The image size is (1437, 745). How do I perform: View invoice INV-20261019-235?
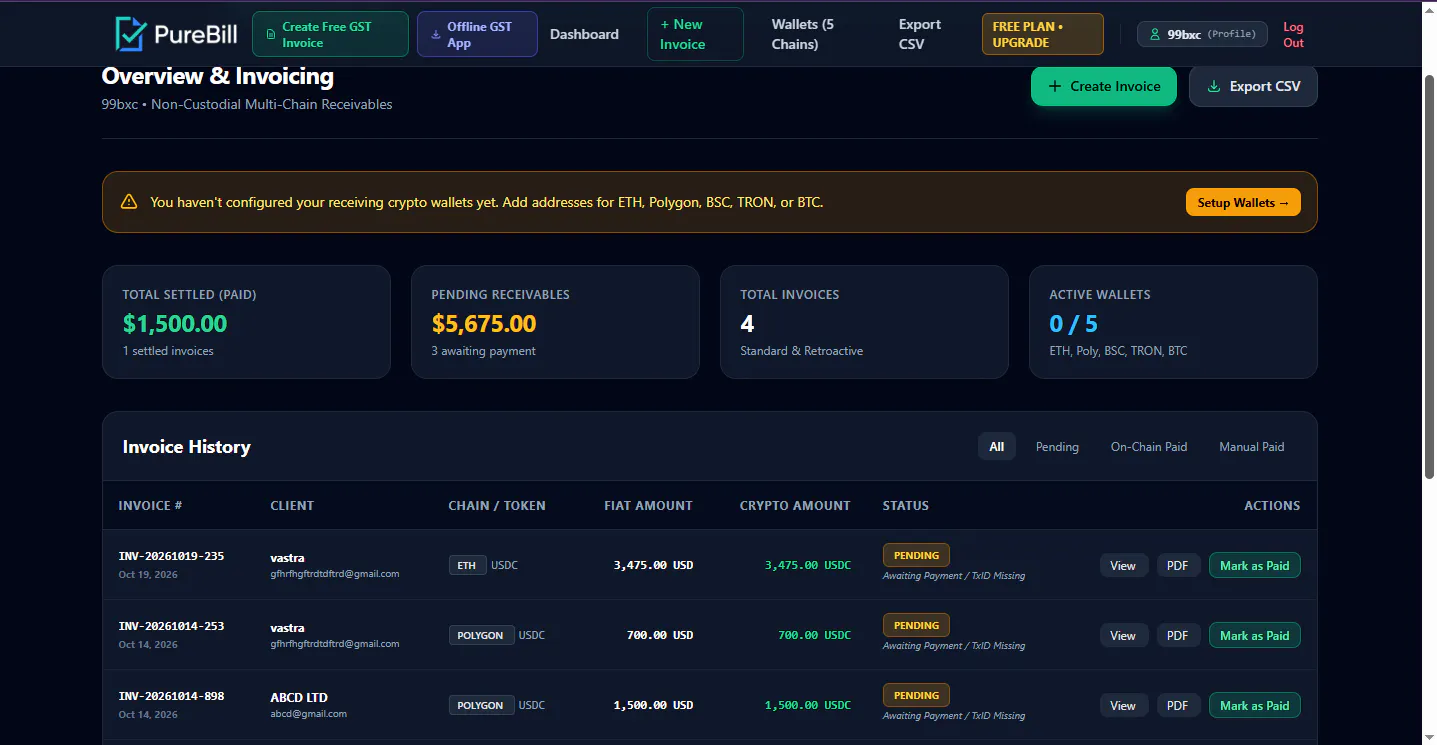tap(1124, 565)
